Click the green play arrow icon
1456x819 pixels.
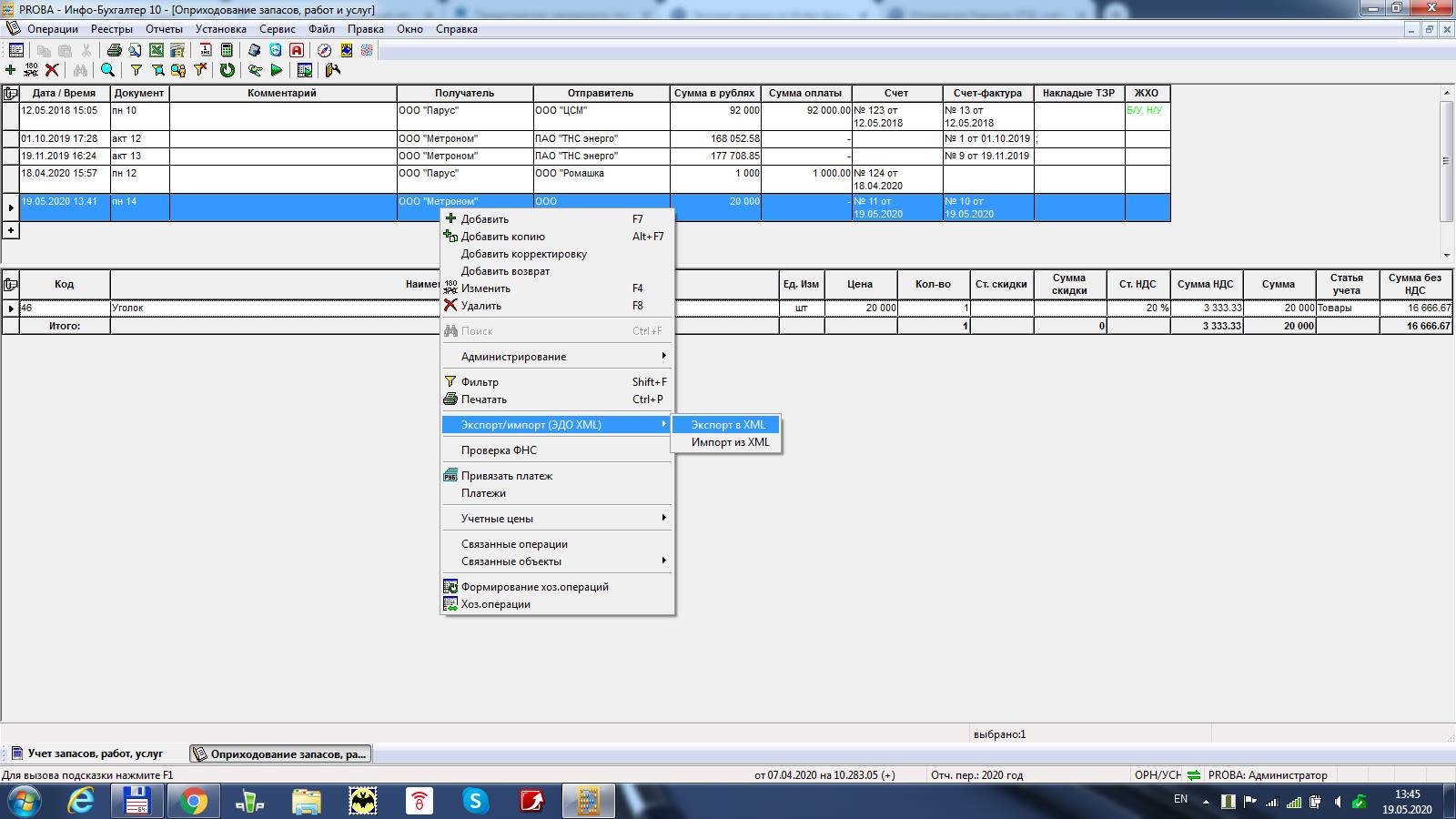276,70
